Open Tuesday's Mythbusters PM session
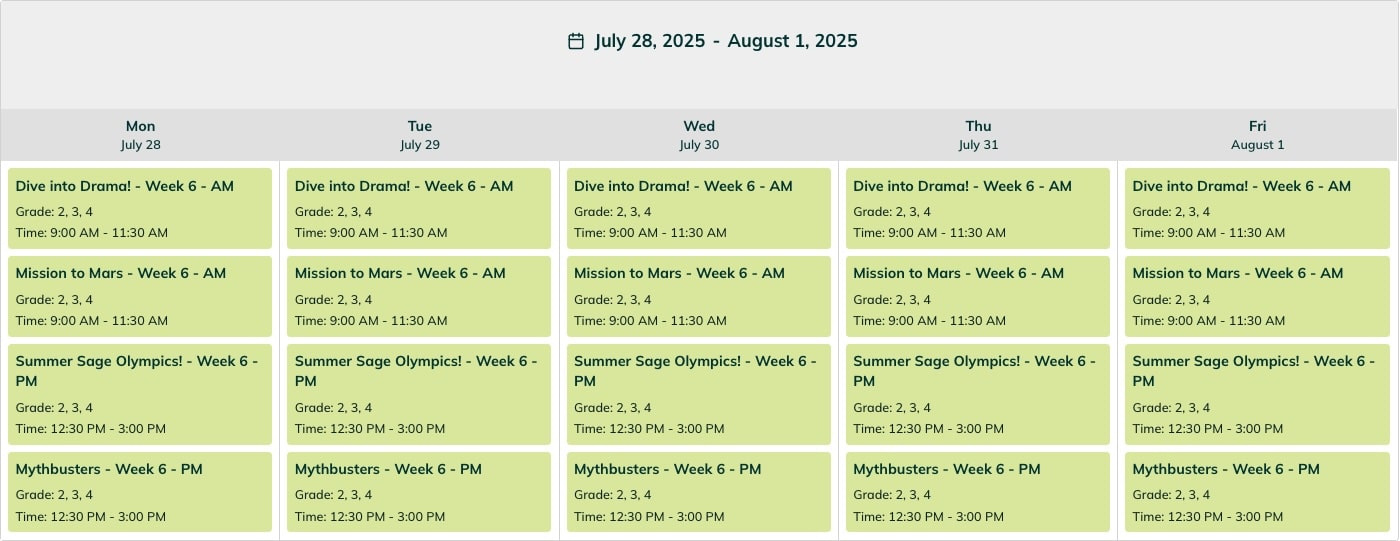This screenshot has height=541, width=1400. tap(419, 492)
